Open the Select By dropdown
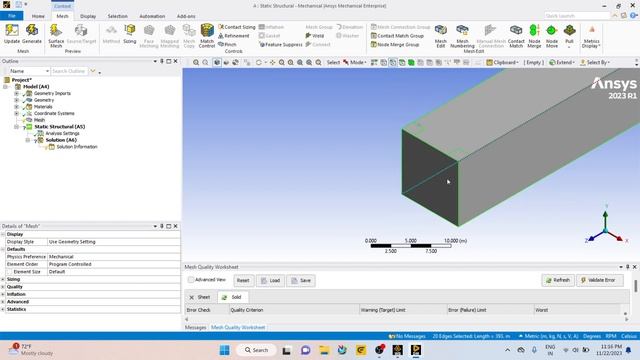 (595, 62)
